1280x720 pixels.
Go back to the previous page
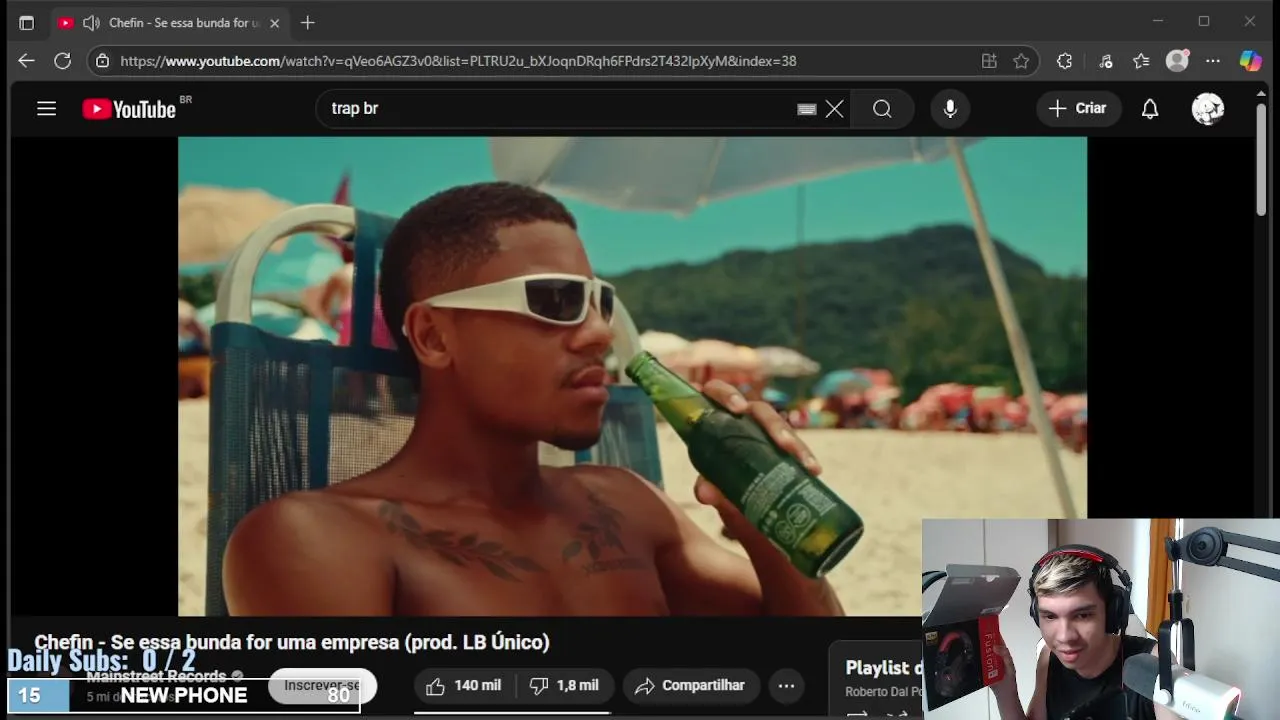[x=26, y=61]
